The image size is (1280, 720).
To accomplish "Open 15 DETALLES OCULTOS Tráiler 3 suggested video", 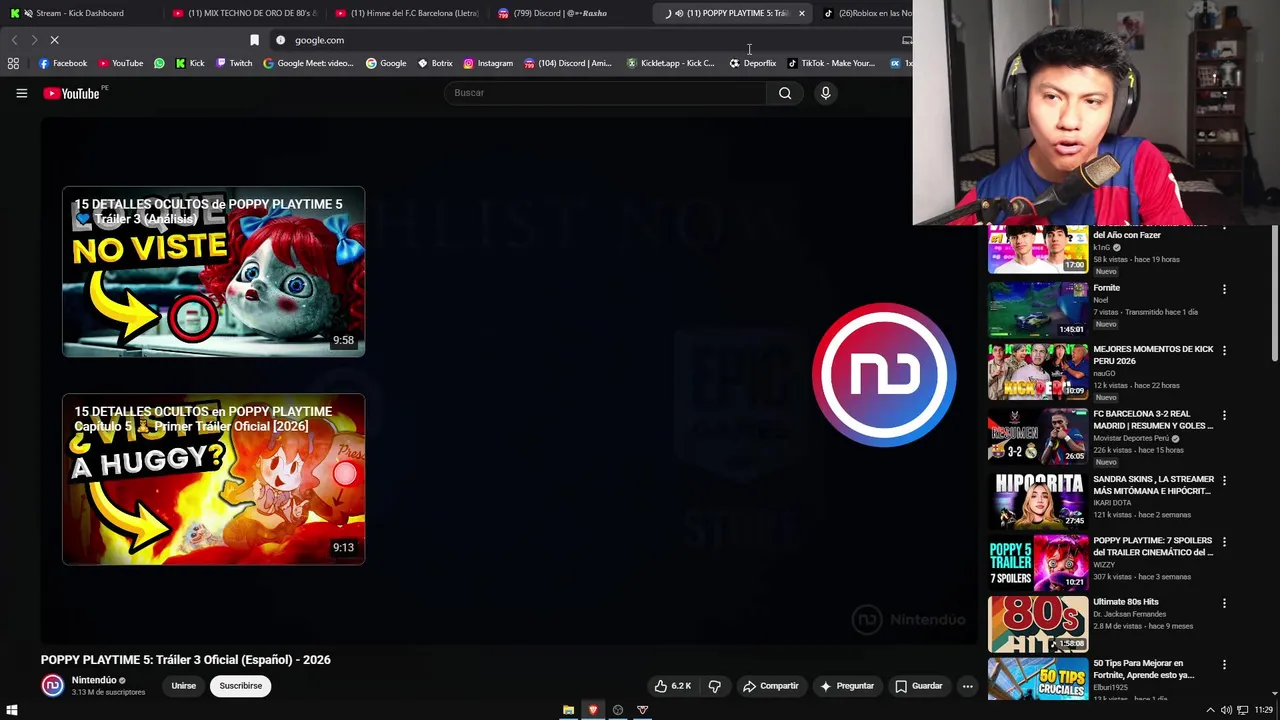I will pyautogui.click(x=213, y=272).
